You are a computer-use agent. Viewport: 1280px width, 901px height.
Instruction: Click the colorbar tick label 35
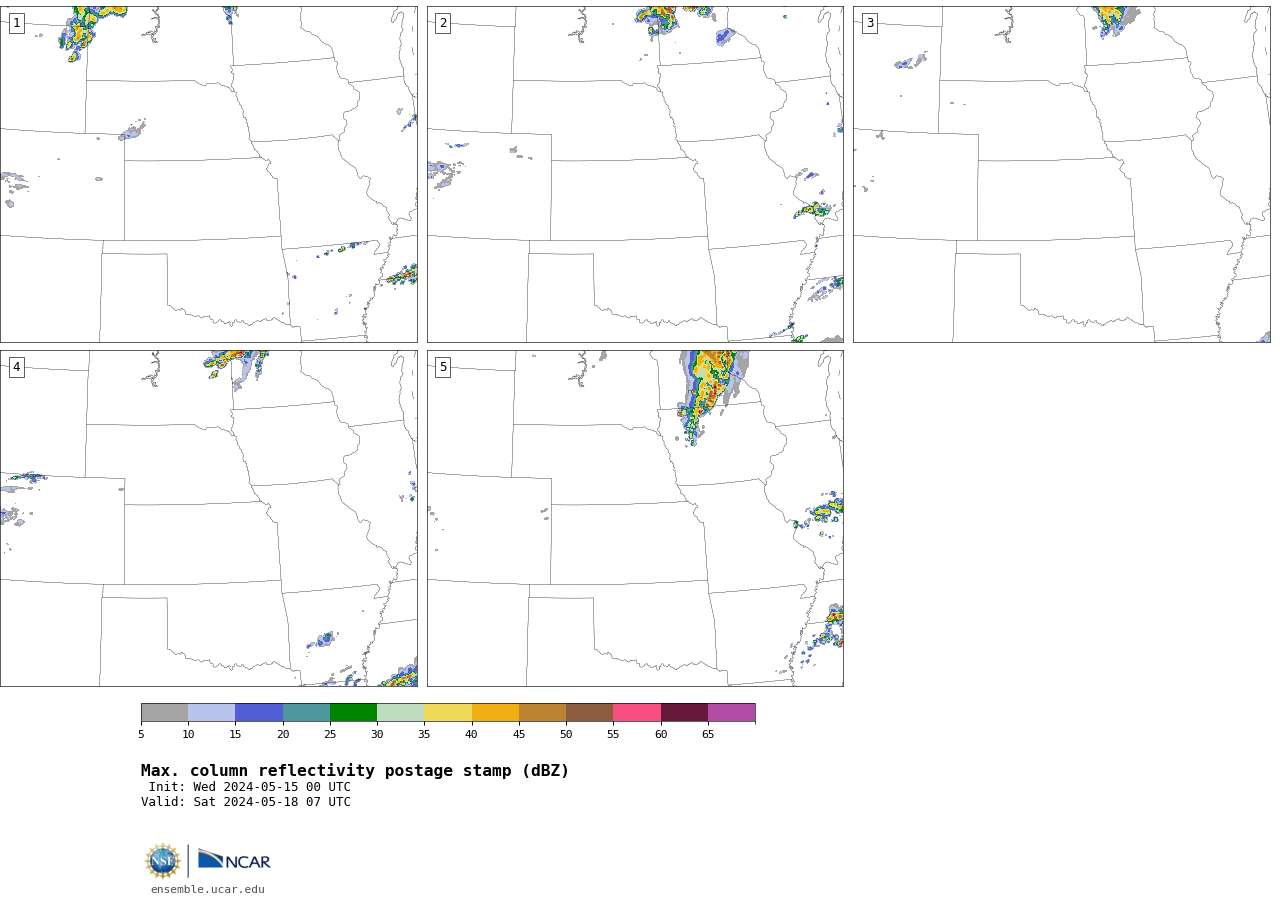[x=424, y=735]
